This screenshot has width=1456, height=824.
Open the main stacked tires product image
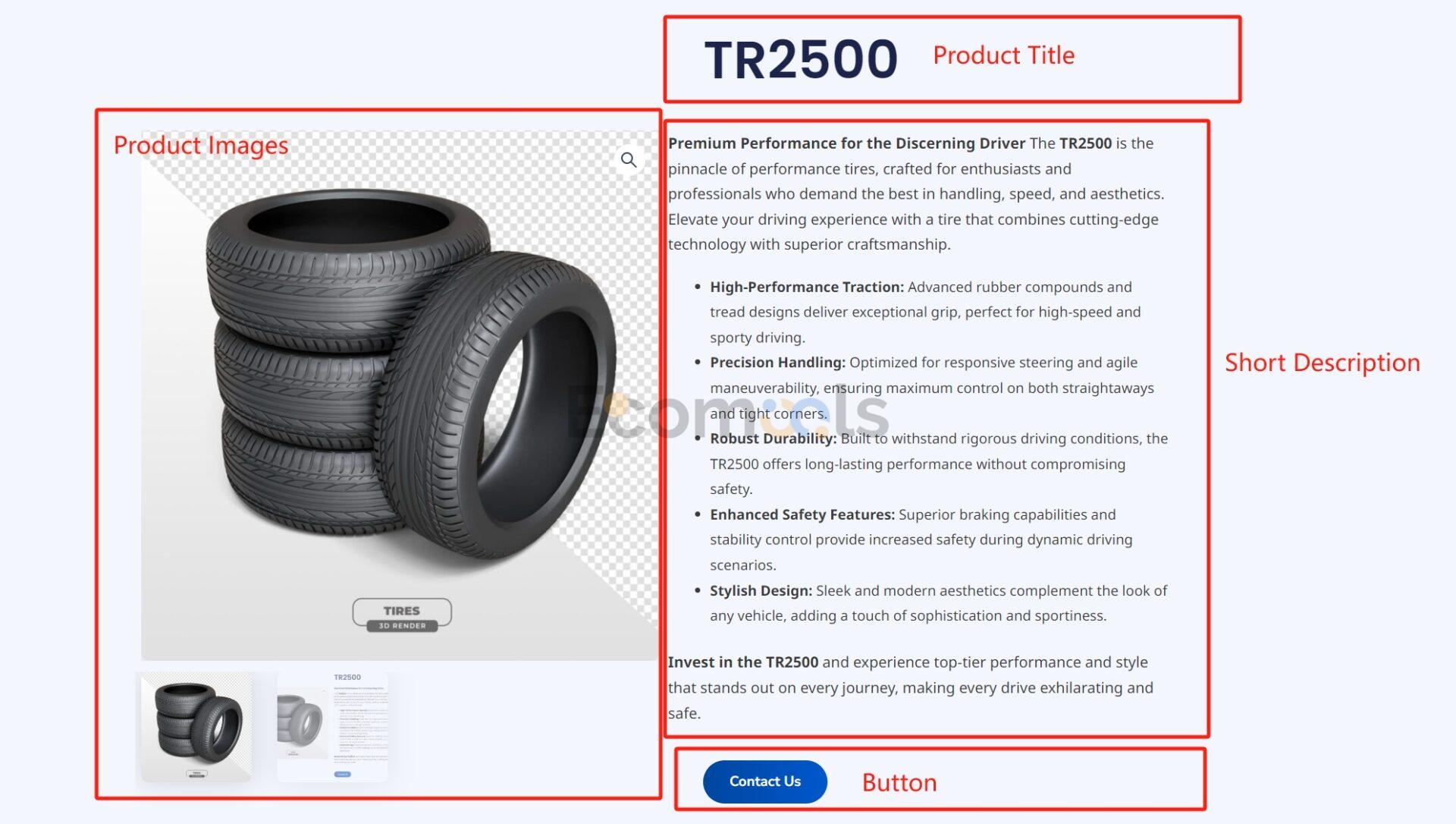click(400, 395)
